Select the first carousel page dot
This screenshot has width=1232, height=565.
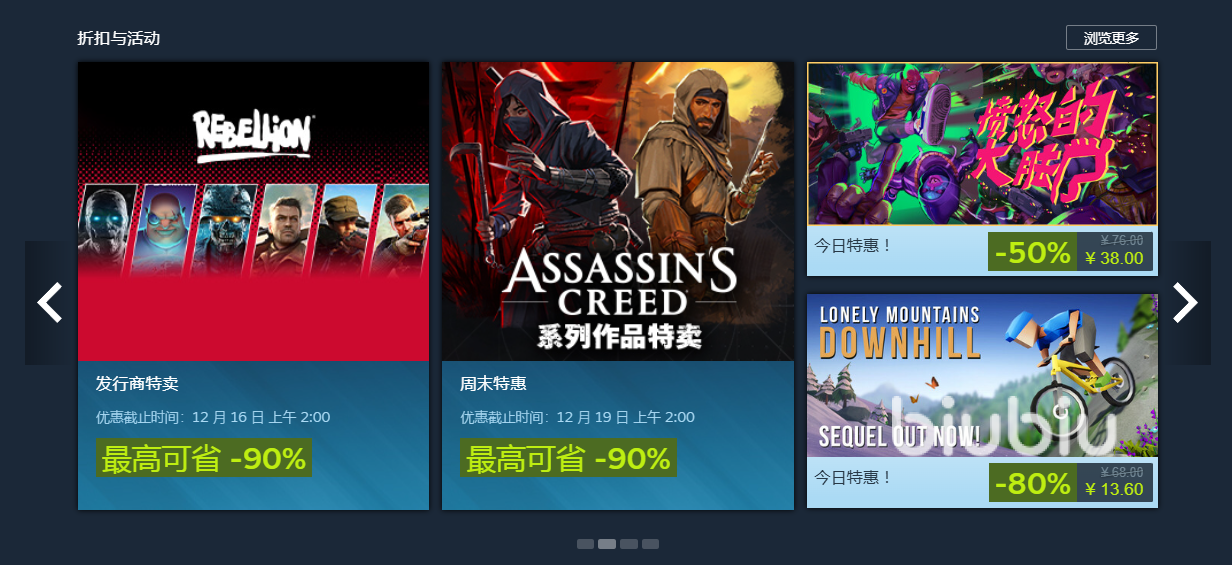585,544
